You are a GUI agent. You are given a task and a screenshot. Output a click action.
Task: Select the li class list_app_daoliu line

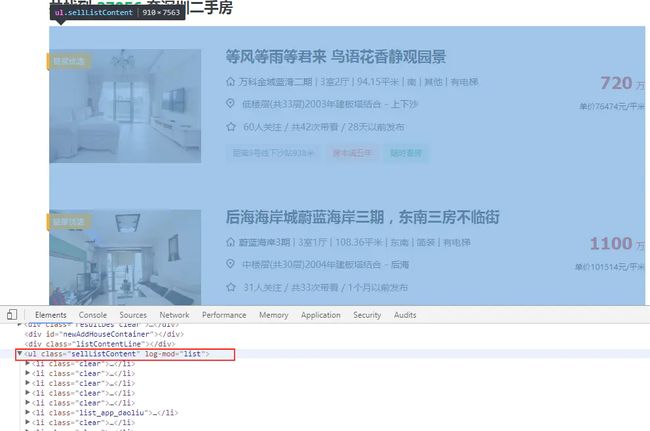(105, 413)
